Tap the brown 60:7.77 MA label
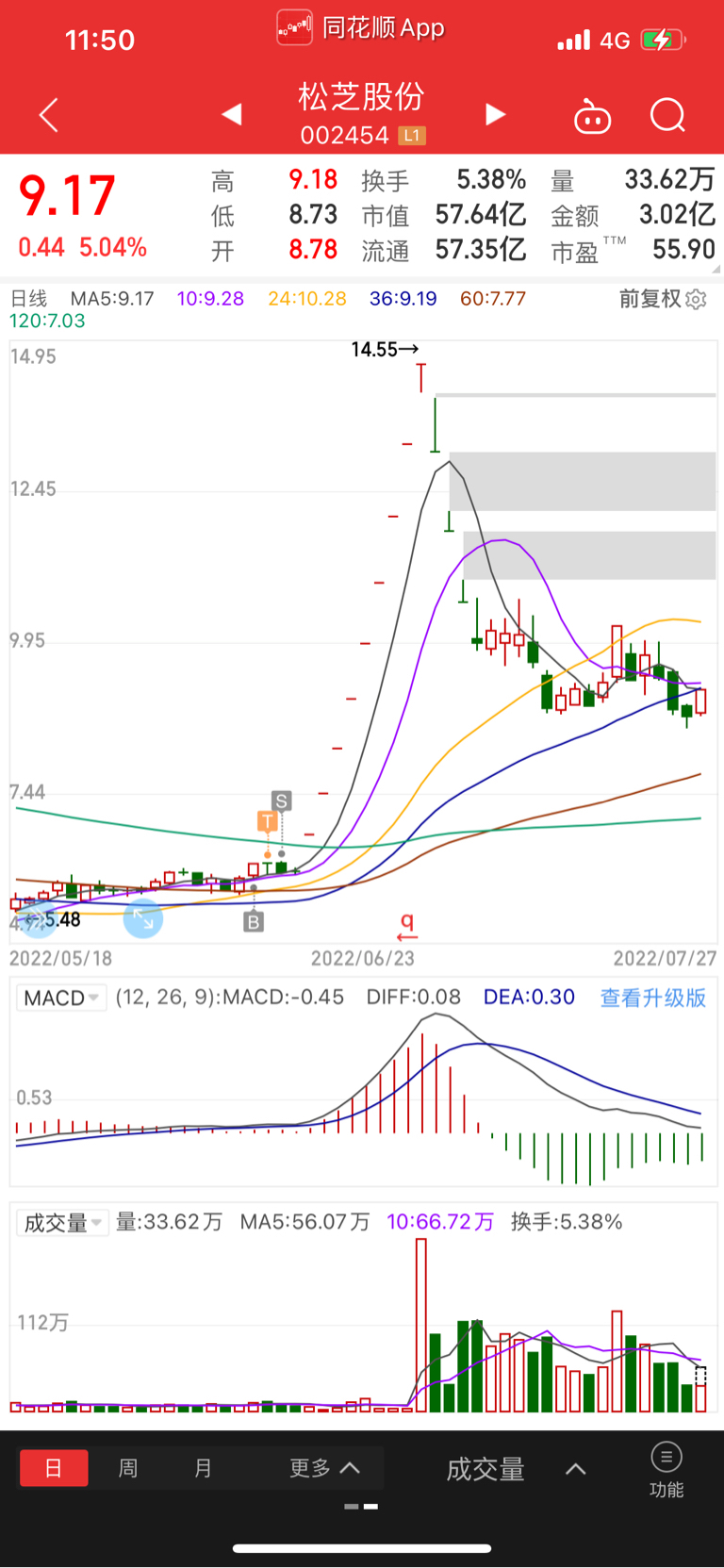 (x=493, y=299)
